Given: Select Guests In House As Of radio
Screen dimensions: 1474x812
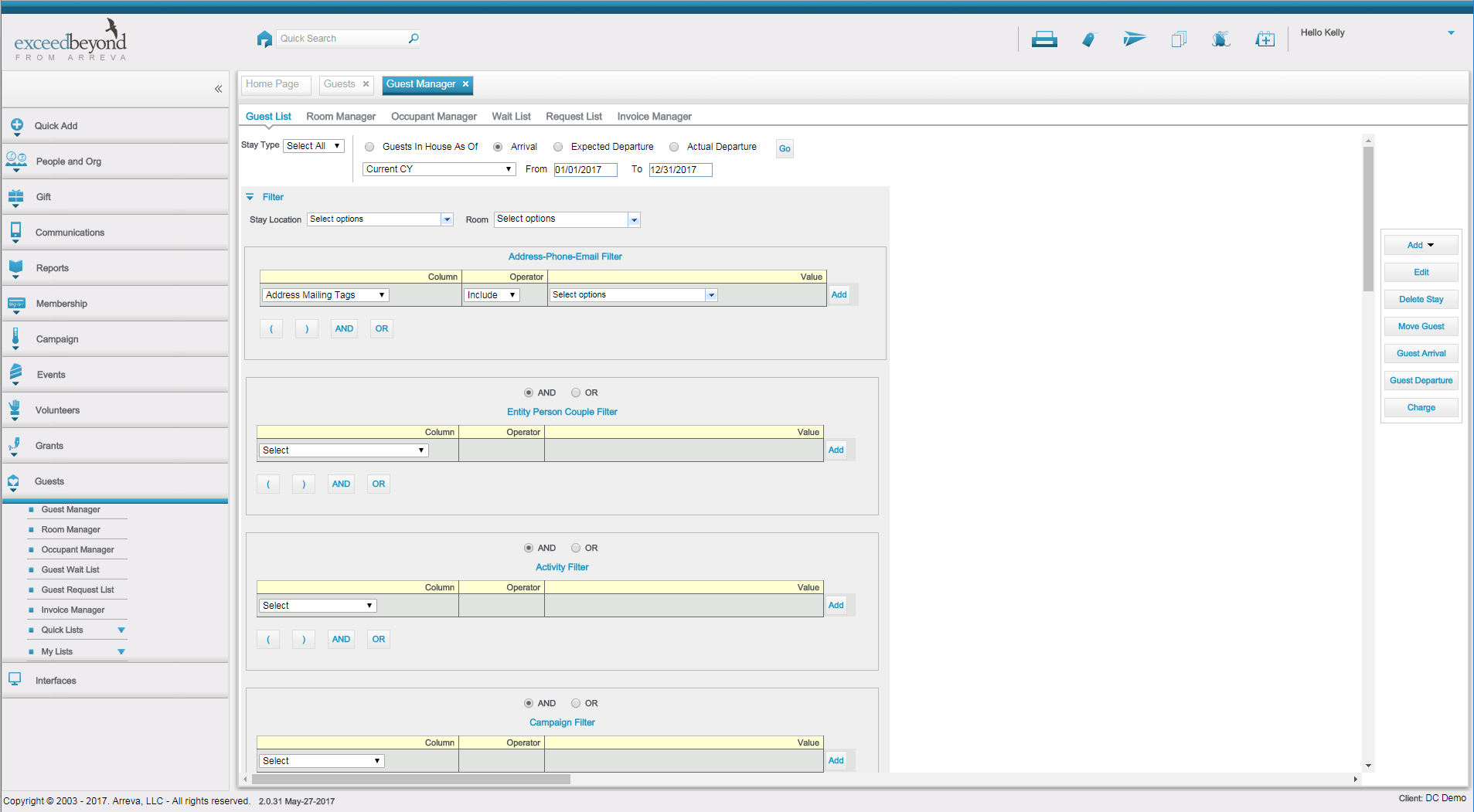Looking at the screenshot, I should (x=369, y=147).
